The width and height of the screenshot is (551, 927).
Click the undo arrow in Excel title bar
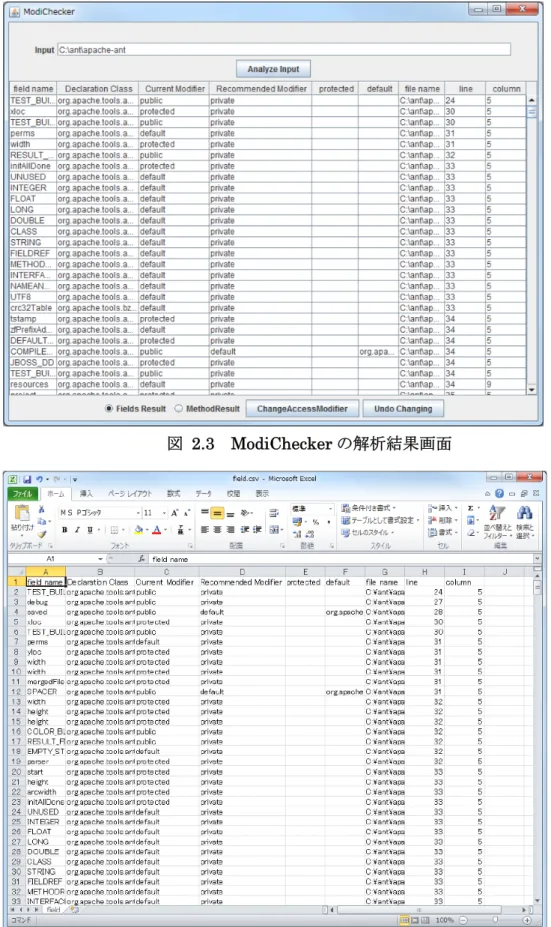coord(39,479)
